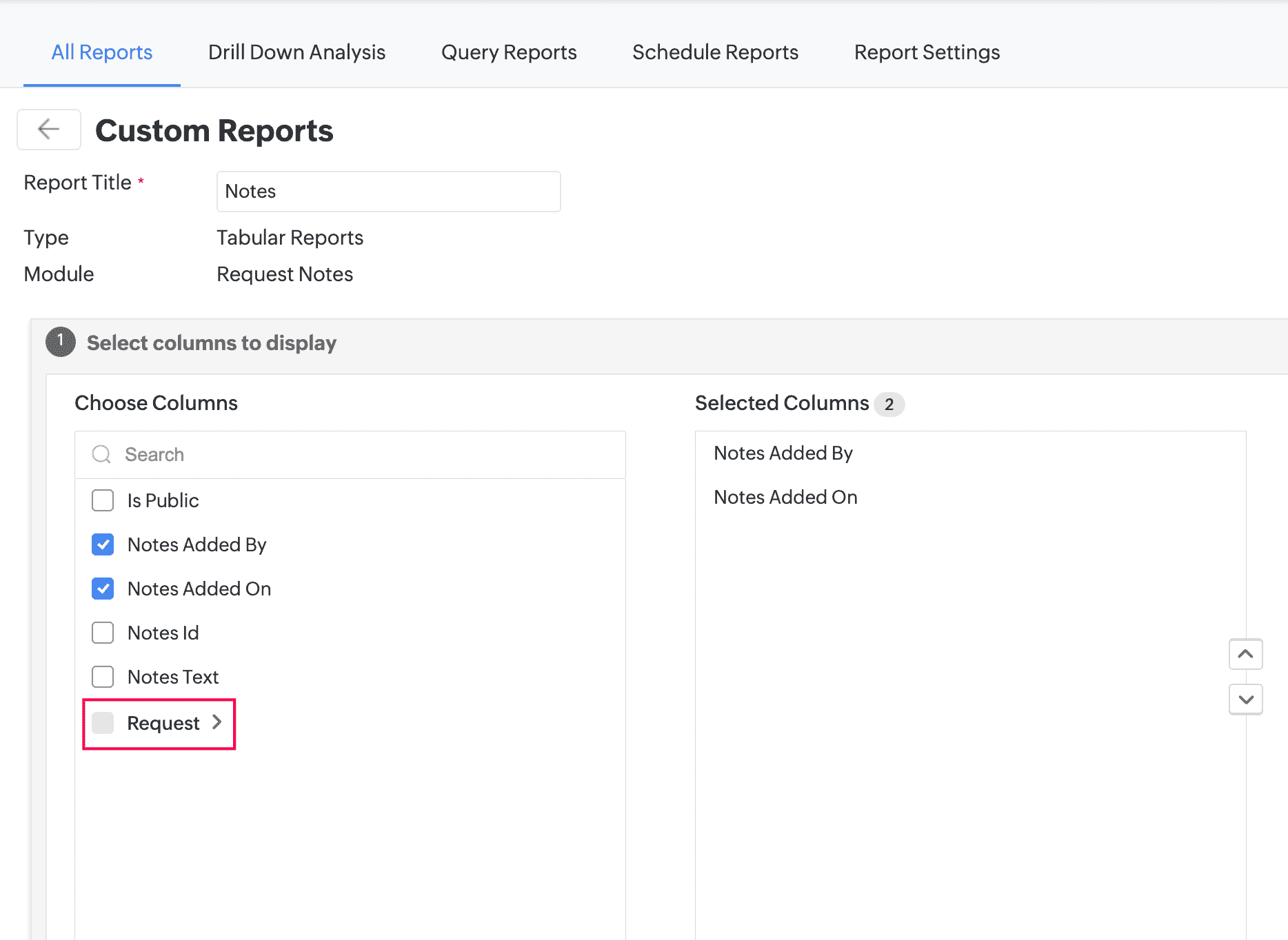Image resolution: width=1288 pixels, height=940 pixels.
Task: Click the search magnifier icon
Action: tap(101, 454)
